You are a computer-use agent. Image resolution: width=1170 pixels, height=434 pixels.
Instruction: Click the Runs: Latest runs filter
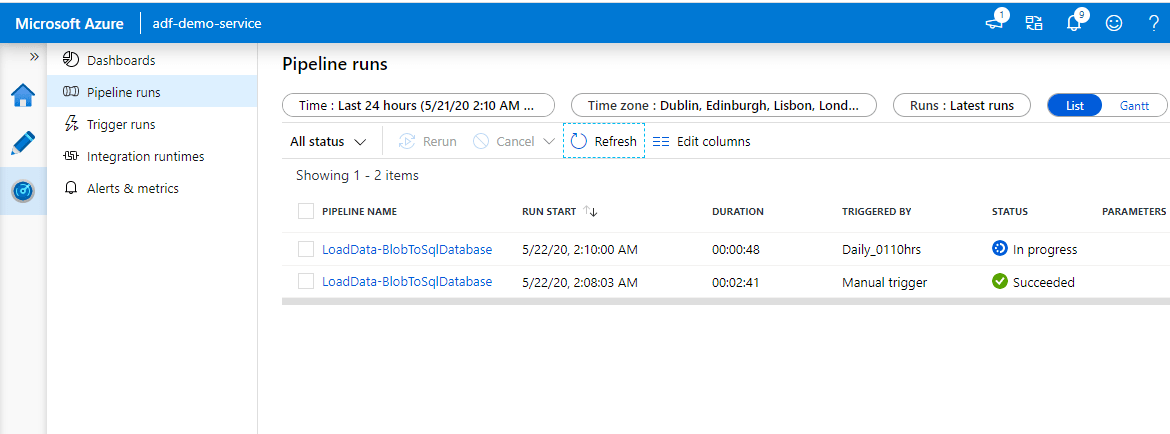pos(962,105)
